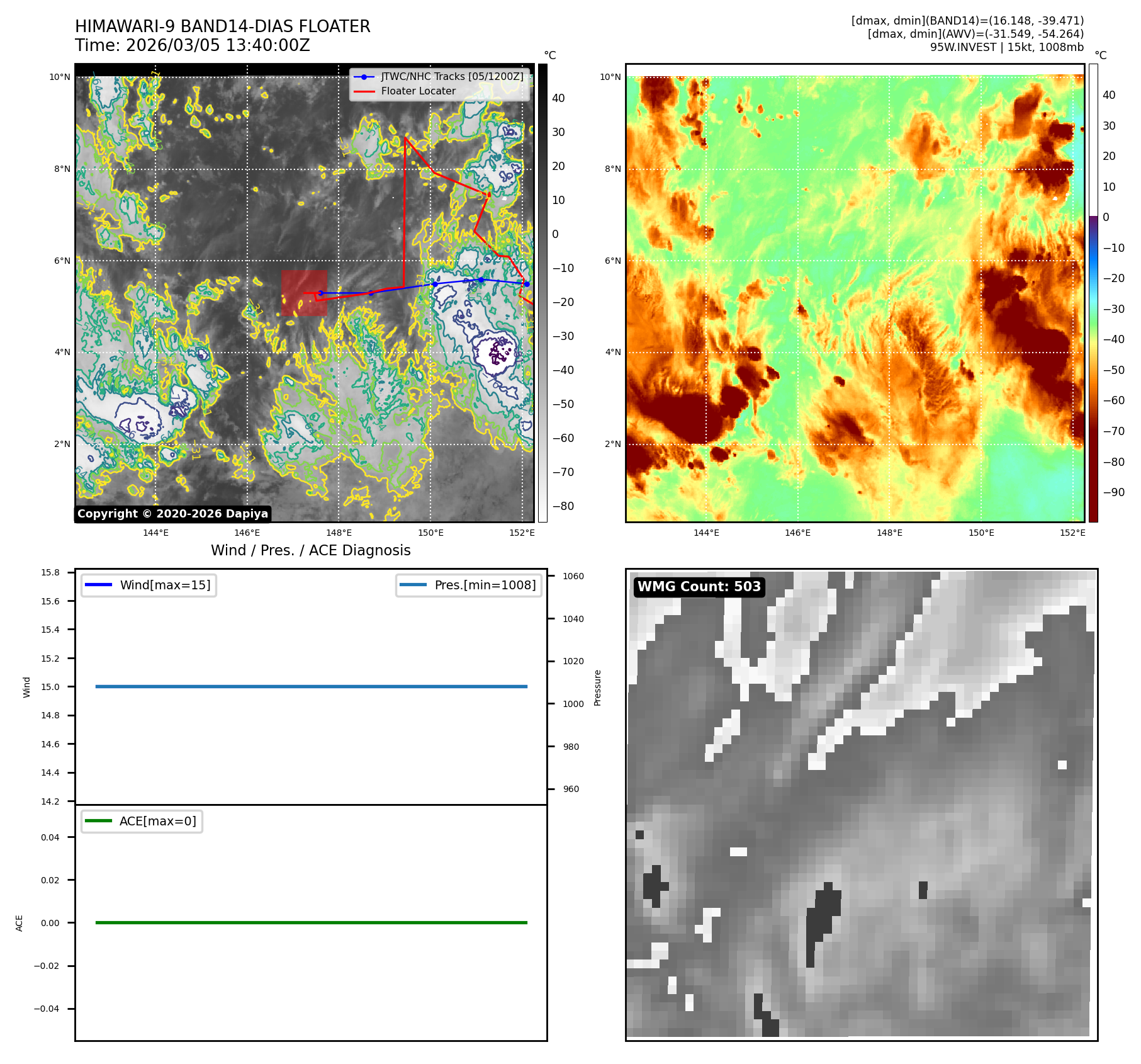Screen dimensions: 1141x1064
Task: Click the WMG Count: 503 label
Action: click(699, 587)
